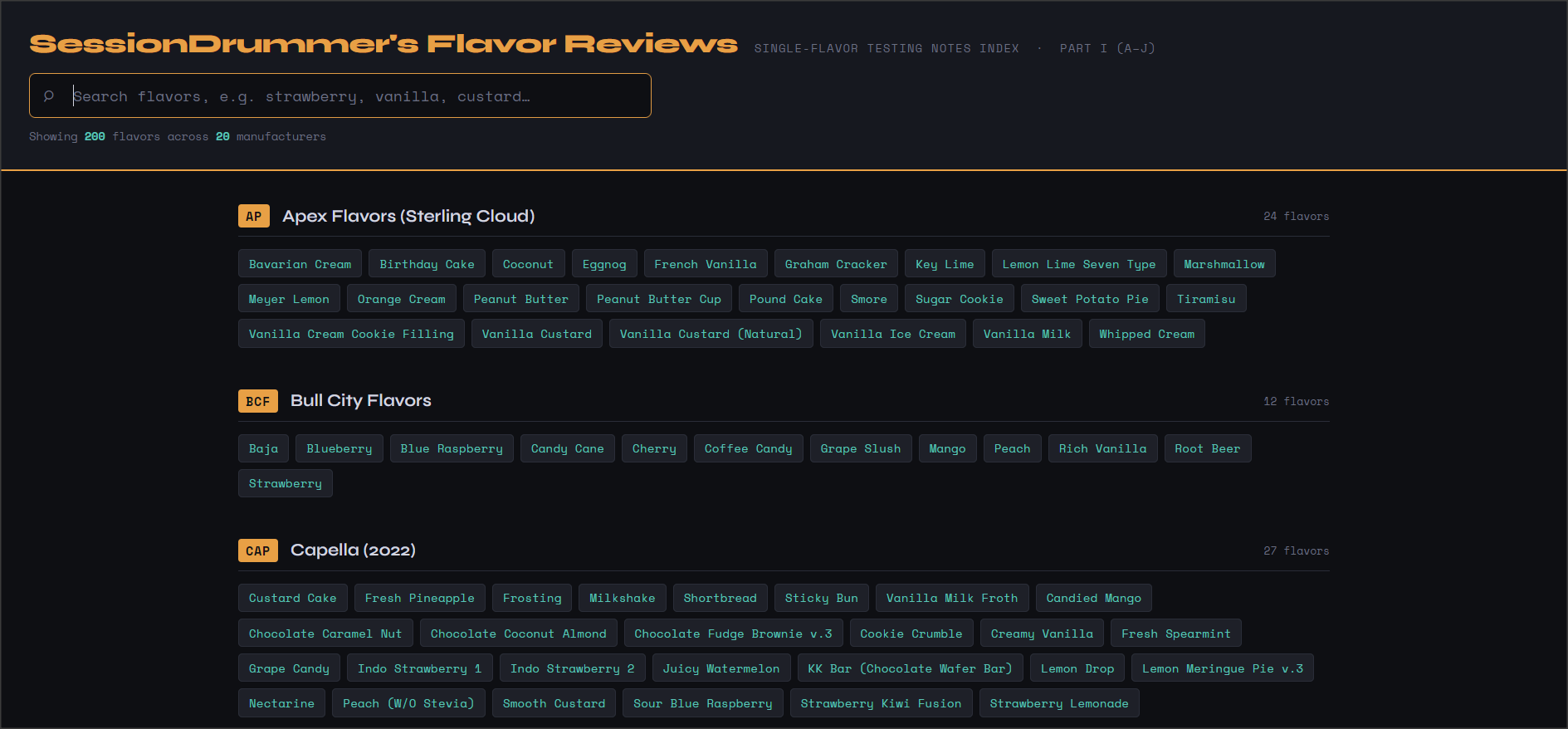The image size is (1568, 729).
Task: Open the Root Beer review
Action: pyautogui.click(x=1207, y=448)
